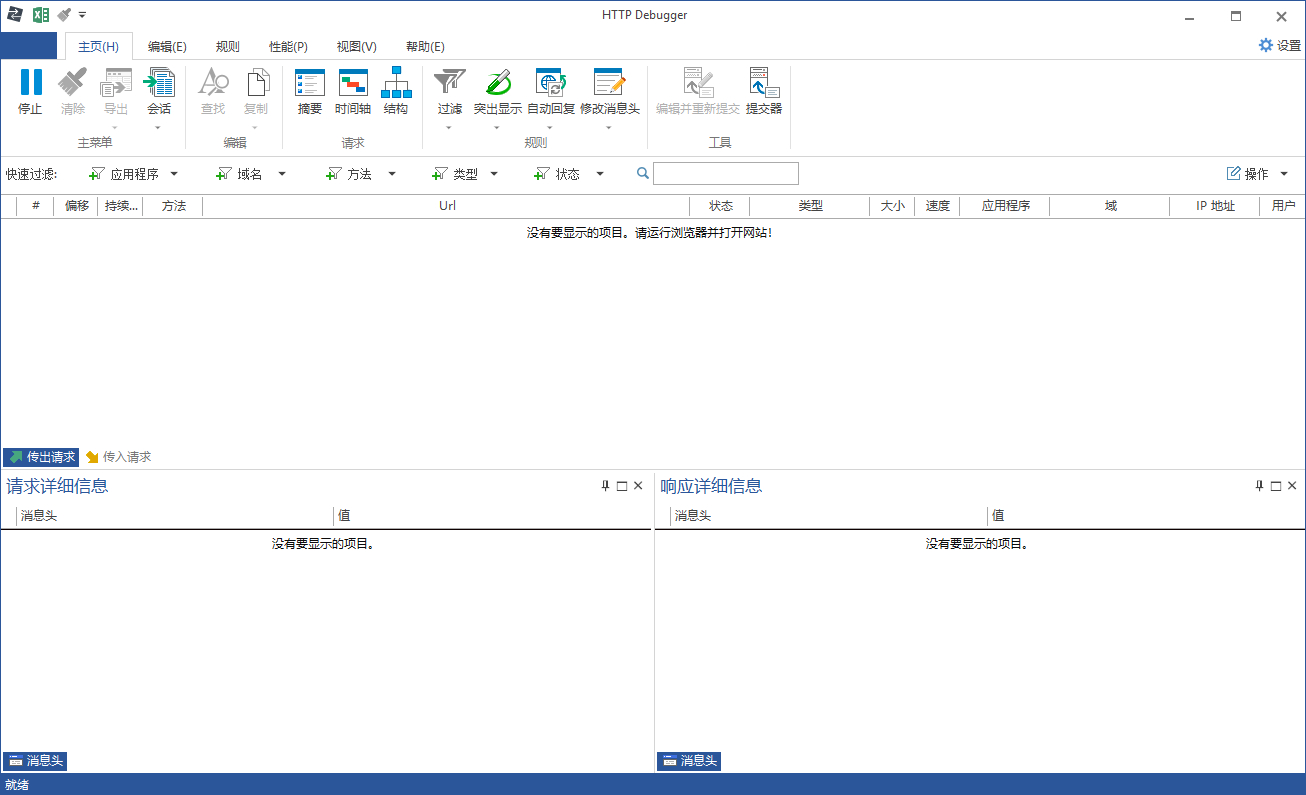Open the 状态 quick filter dropdown
Image resolution: width=1306 pixels, height=795 pixels.
click(569, 174)
